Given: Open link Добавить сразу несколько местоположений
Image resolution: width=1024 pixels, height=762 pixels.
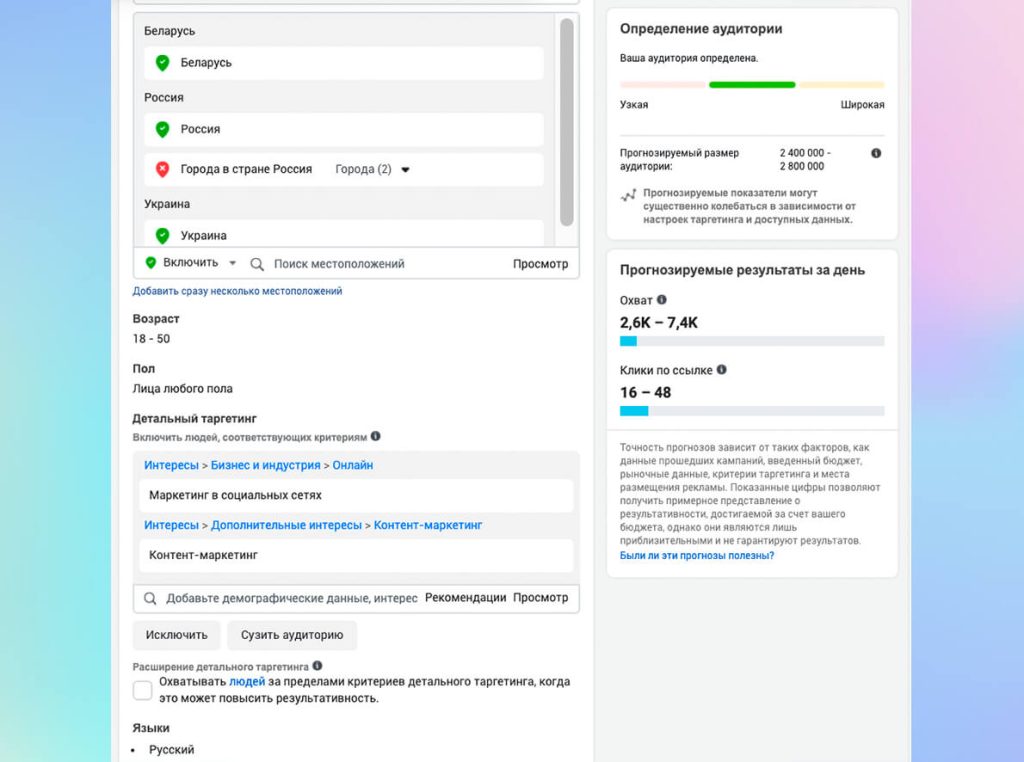Looking at the screenshot, I should [238, 291].
